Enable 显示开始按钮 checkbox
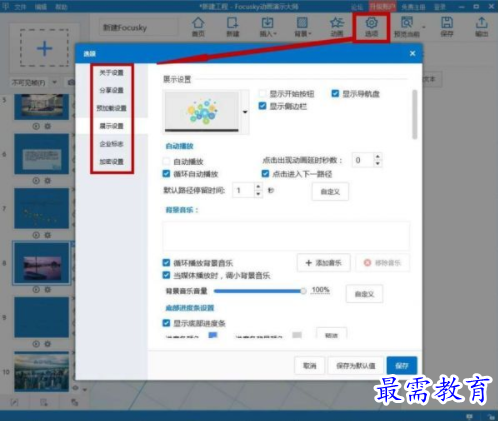 click(x=263, y=93)
